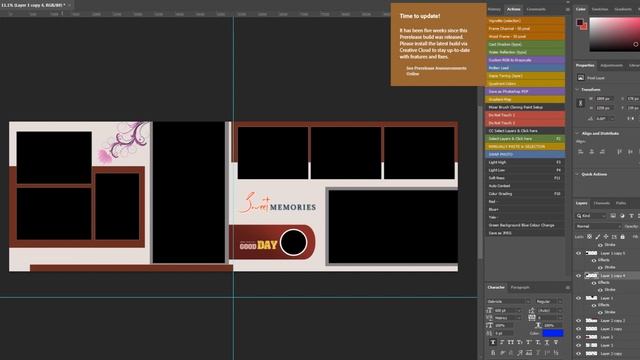Image resolution: width=640 pixels, height=360 pixels.
Task: Open the leading (Auto) dropdown
Action: click(x=550, y=311)
